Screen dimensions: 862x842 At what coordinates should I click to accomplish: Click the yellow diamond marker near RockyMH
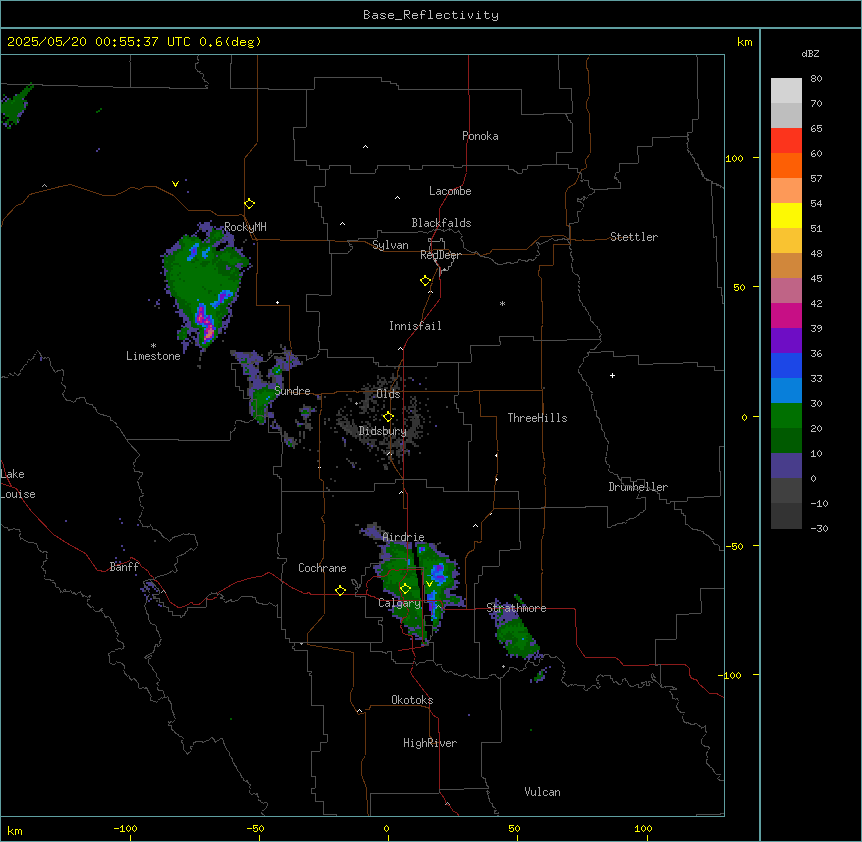[250, 204]
